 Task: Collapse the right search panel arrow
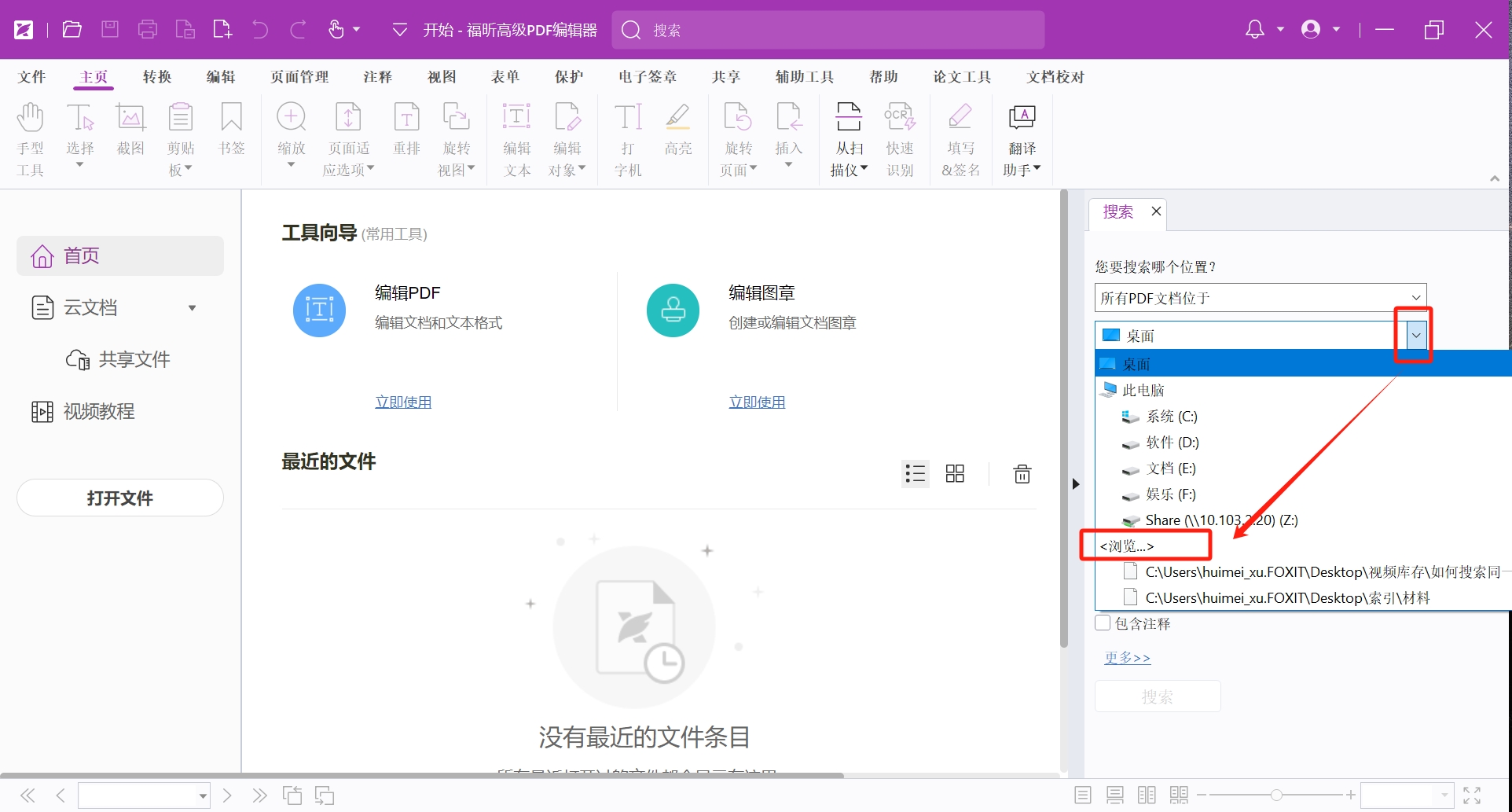click(1076, 483)
